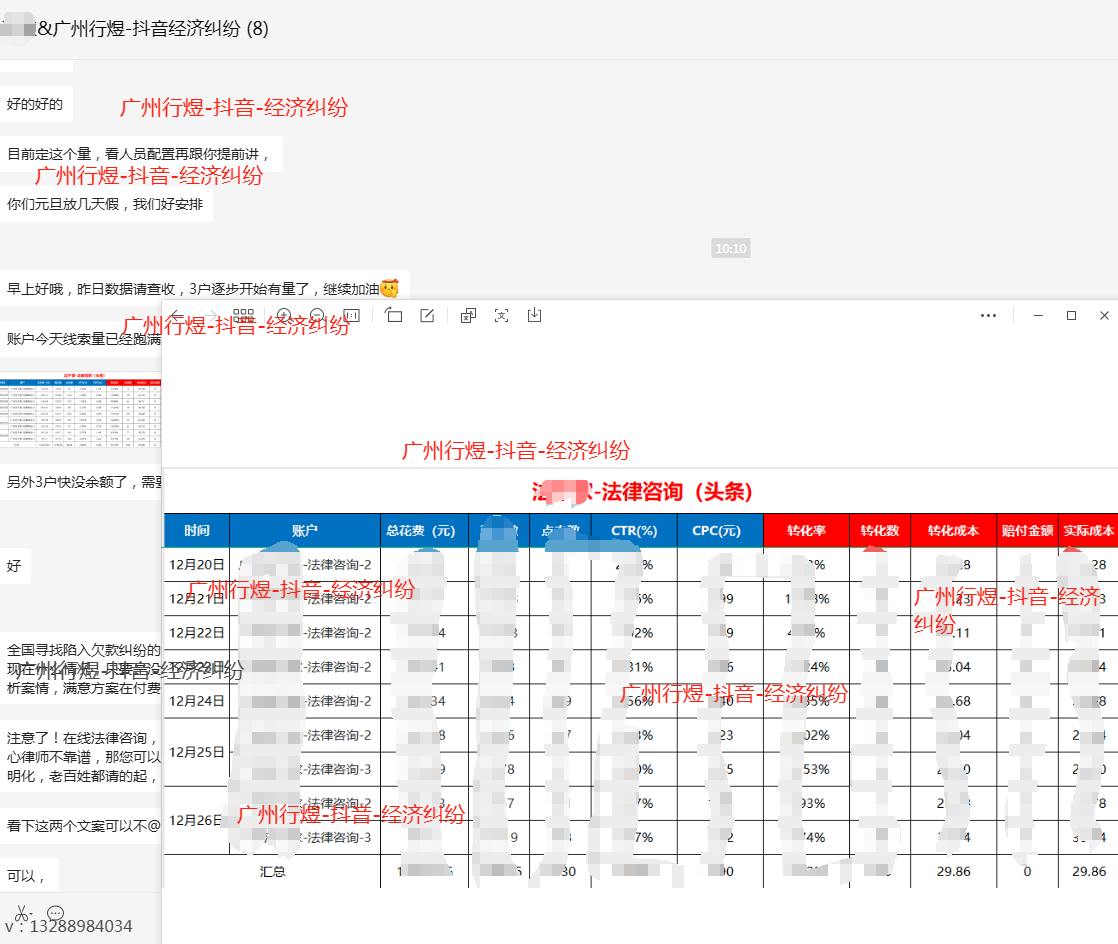The height and width of the screenshot is (944, 1118).
Task: Show image at actual 1:1 size
Action: 352,315
